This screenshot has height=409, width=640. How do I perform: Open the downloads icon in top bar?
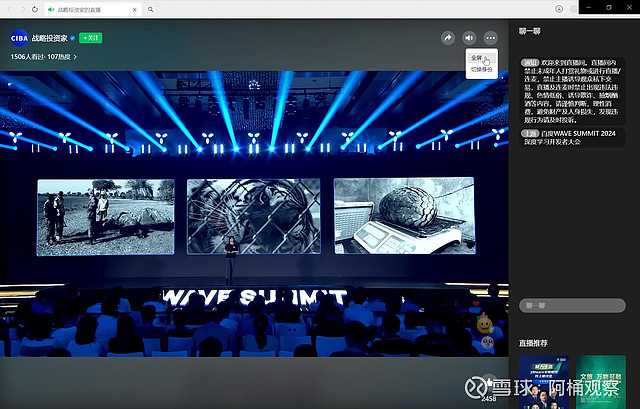[559, 9]
